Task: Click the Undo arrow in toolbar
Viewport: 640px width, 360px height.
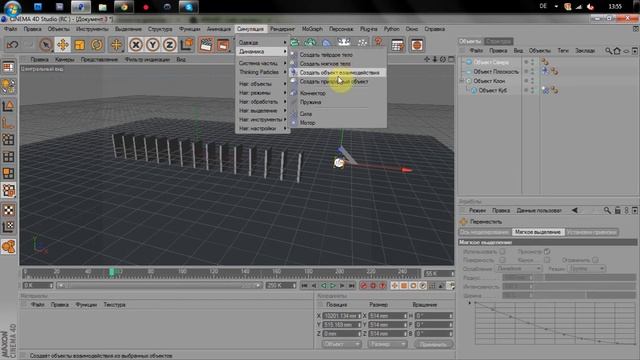Action: (x=12, y=44)
